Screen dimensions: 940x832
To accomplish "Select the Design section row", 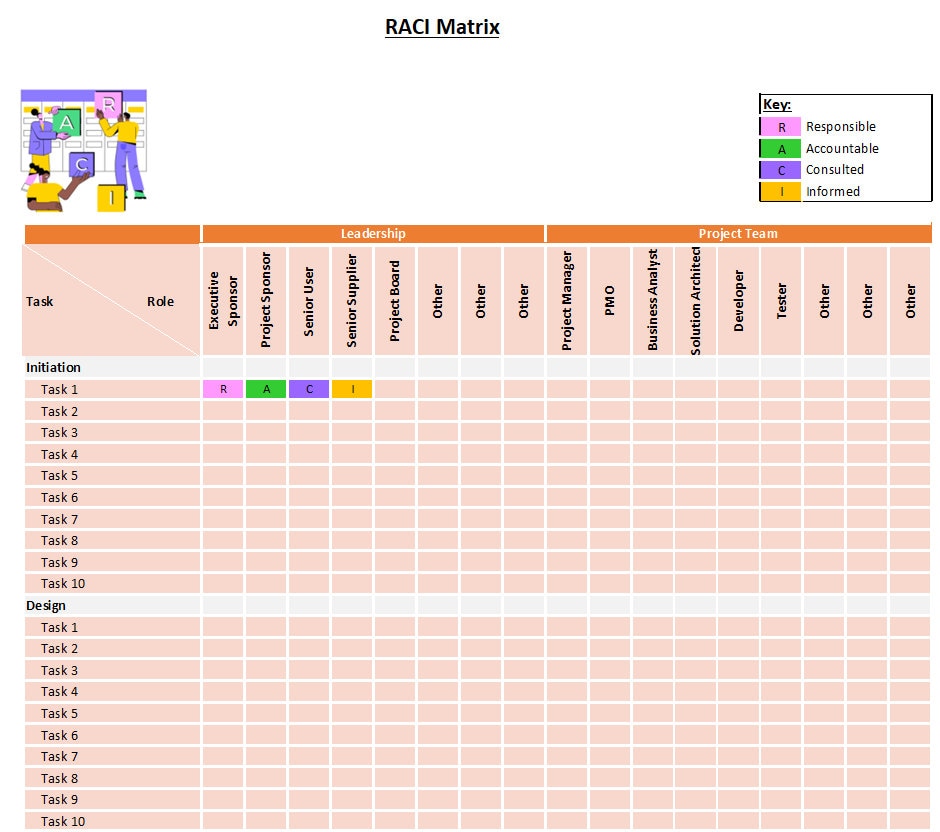I will pyautogui.click(x=110, y=605).
